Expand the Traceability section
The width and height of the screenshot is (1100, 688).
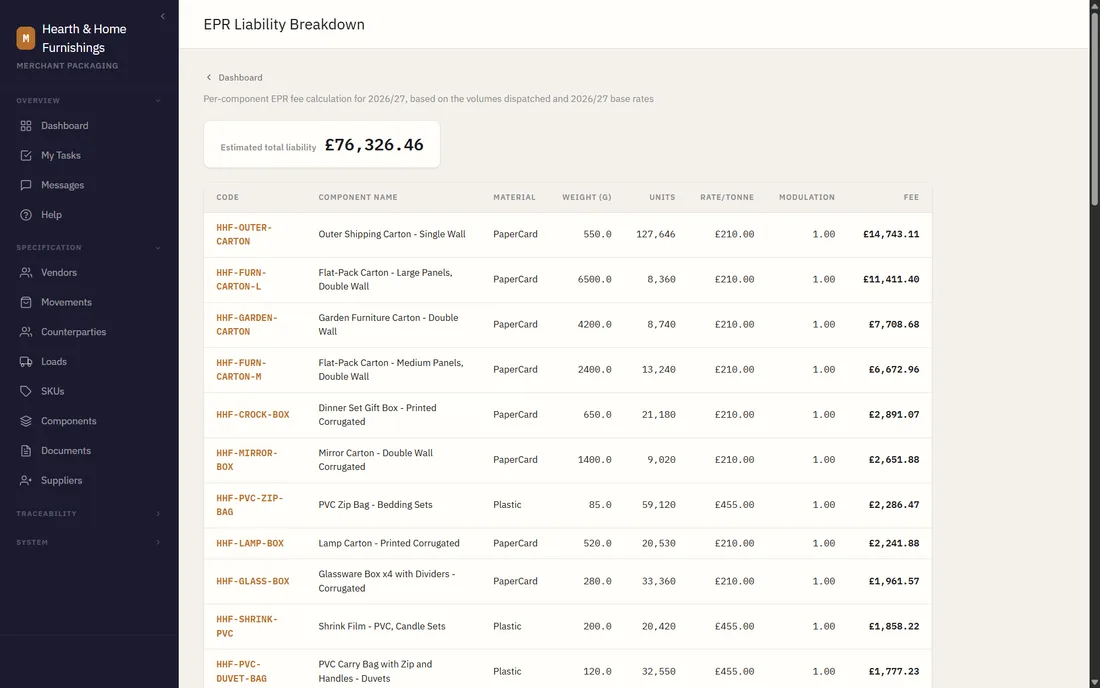pos(158,513)
